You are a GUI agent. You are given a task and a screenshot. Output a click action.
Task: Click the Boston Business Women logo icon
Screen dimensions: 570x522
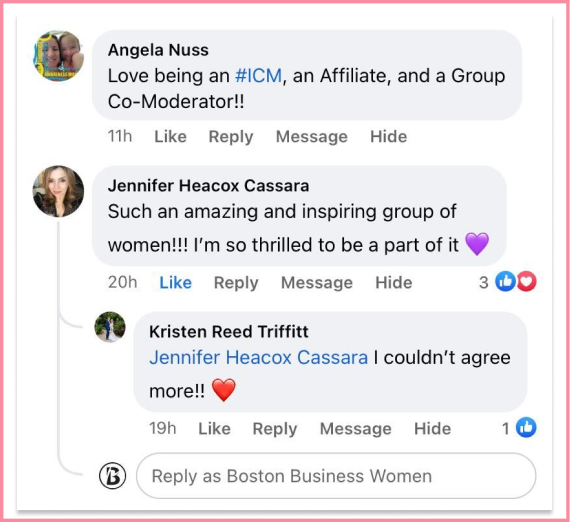click(x=112, y=475)
